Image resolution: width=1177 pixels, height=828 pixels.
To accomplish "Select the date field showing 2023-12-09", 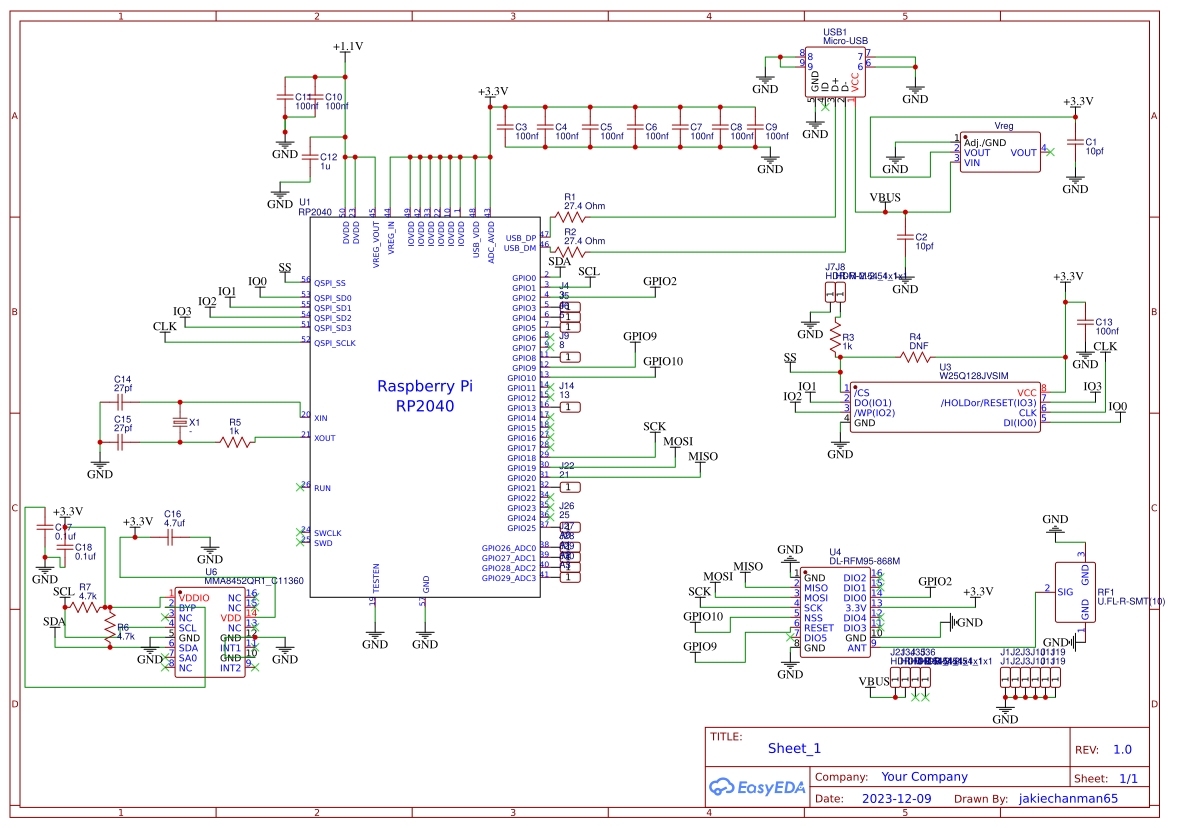I will point(899,798).
